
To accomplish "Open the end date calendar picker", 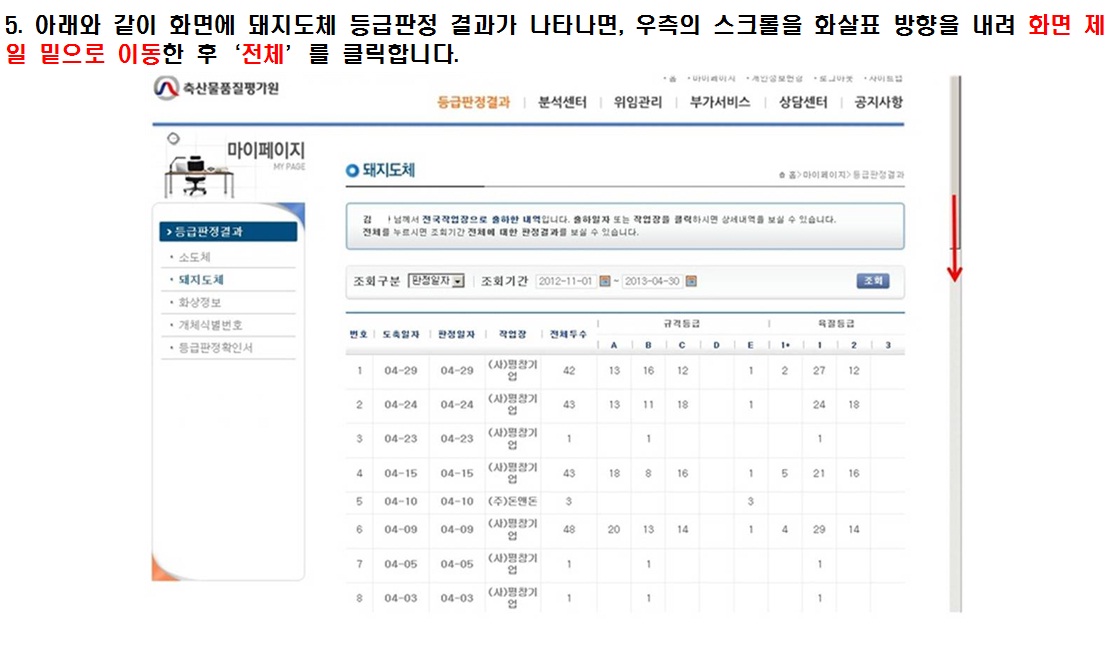I will (691, 281).
